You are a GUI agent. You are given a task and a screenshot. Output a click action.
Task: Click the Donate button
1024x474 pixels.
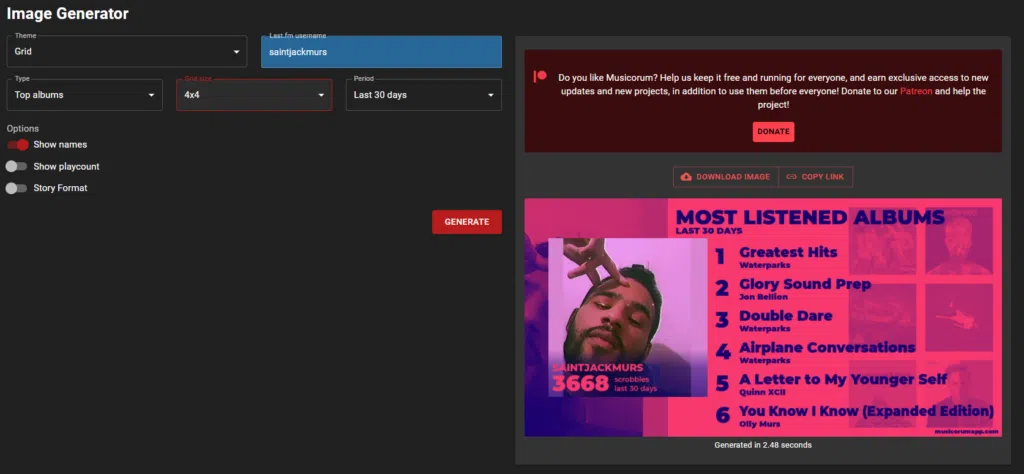[773, 132]
